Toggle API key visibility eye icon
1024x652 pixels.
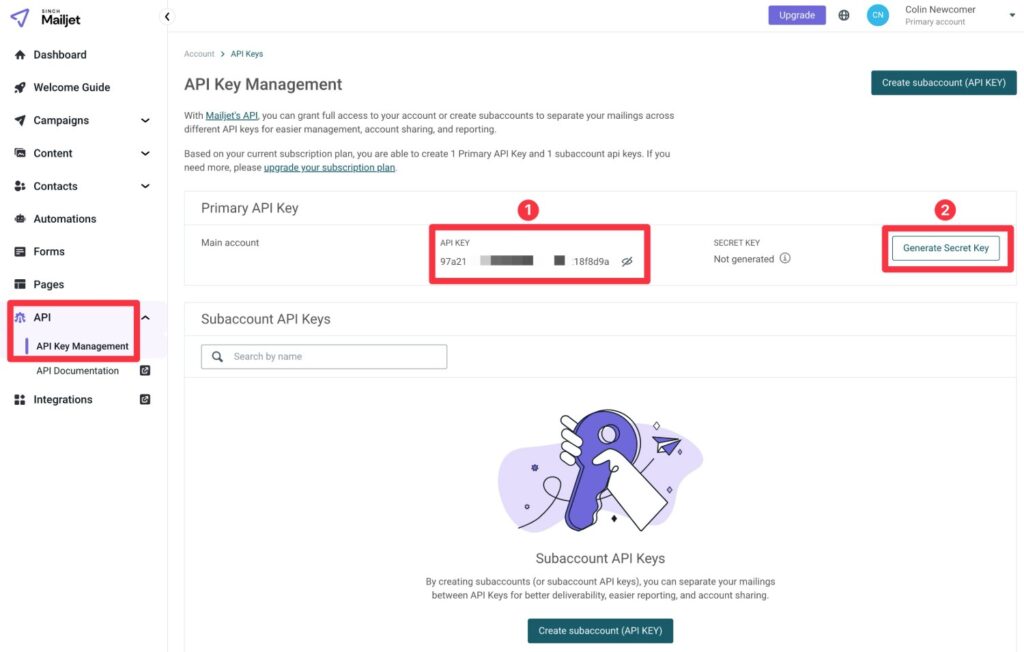click(627, 261)
